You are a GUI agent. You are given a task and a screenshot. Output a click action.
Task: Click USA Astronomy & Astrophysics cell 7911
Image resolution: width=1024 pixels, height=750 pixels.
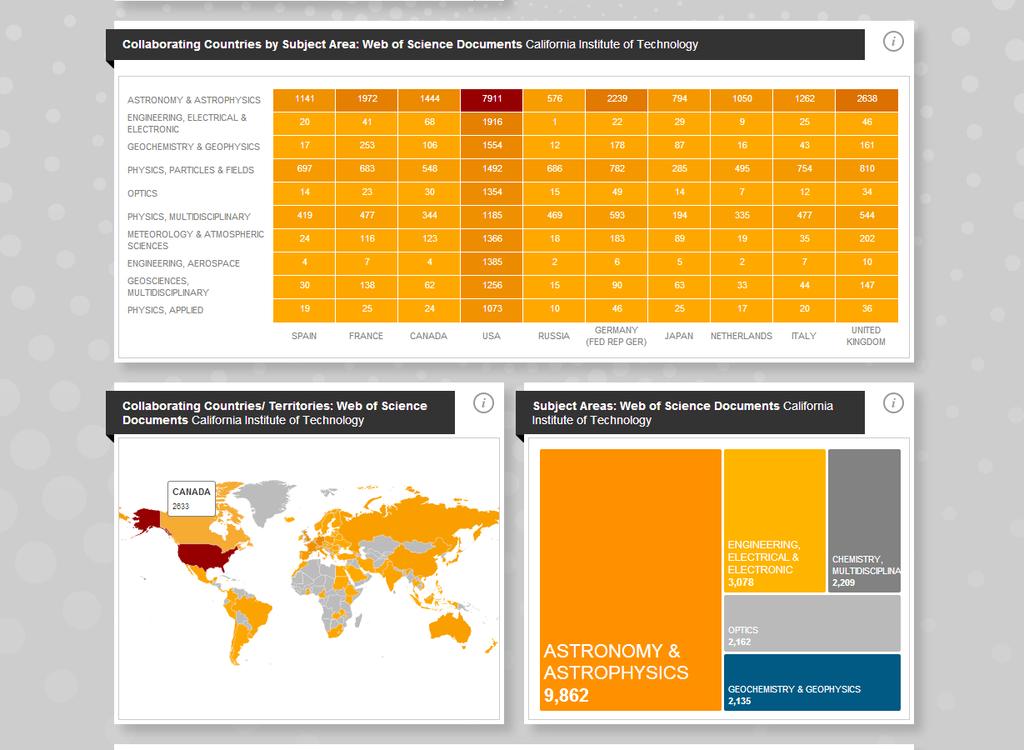(492, 100)
